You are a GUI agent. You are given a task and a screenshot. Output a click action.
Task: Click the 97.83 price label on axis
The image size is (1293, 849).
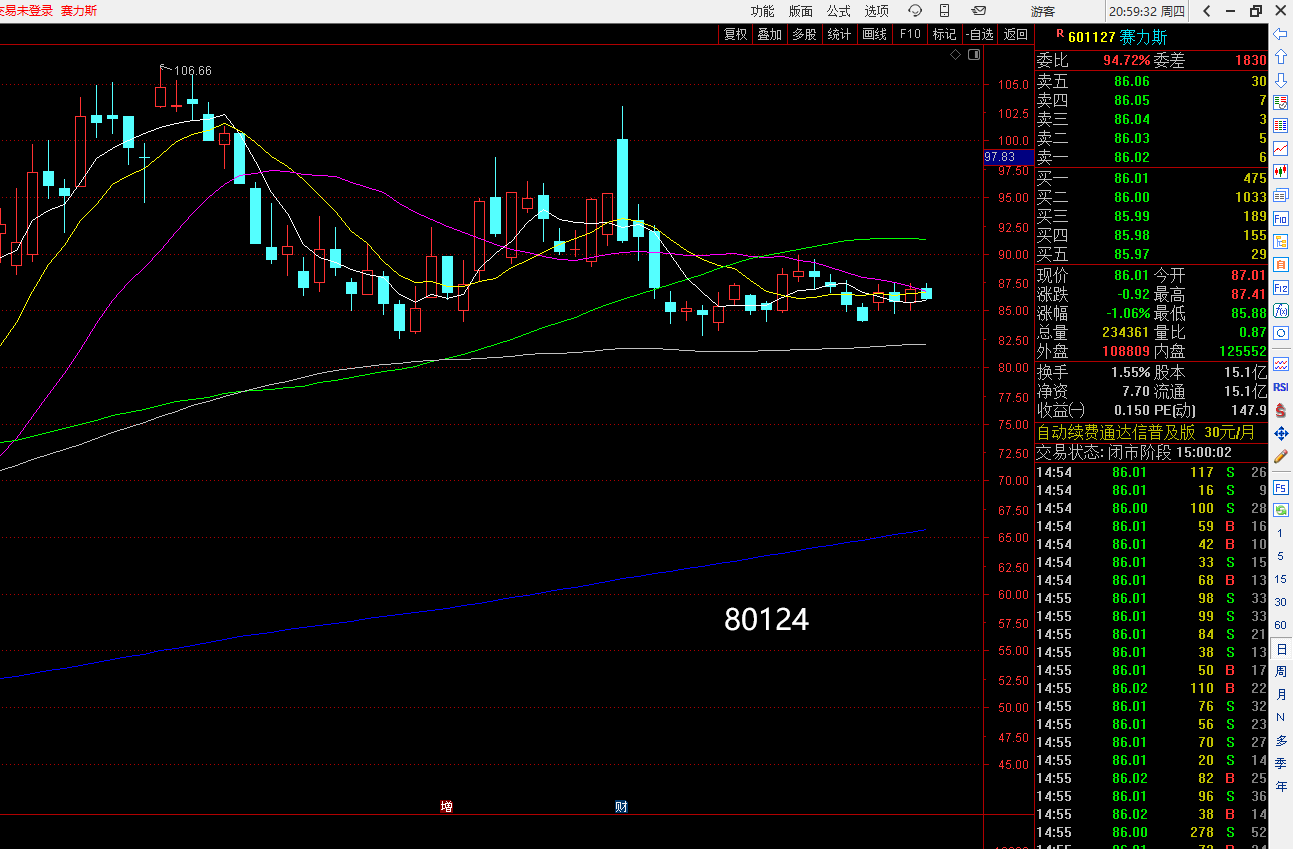[1000, 157]
